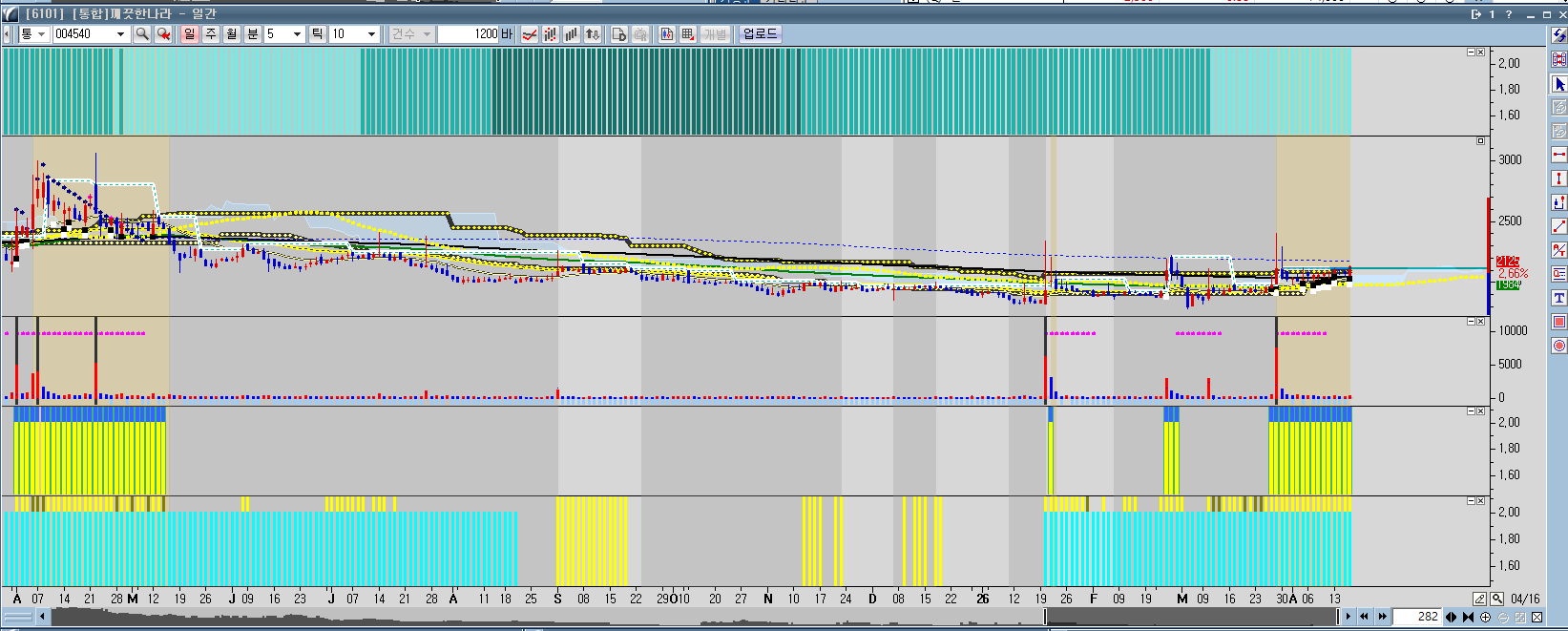Click the 업로드 upload button
1568x631 pixels.
pos(760,34)
